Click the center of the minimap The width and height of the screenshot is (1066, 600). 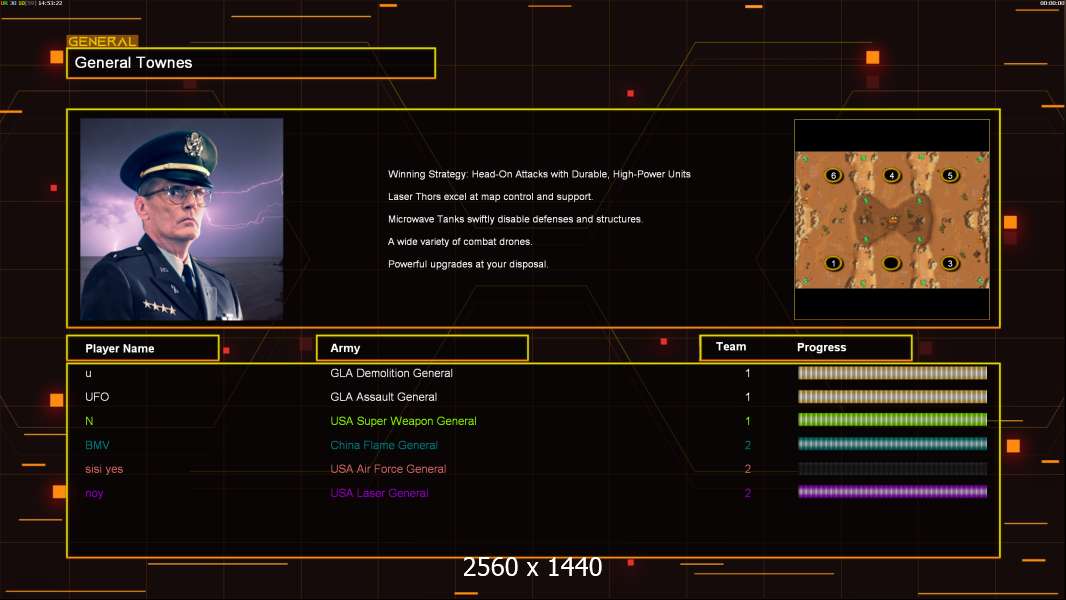[x=892, y=219]
